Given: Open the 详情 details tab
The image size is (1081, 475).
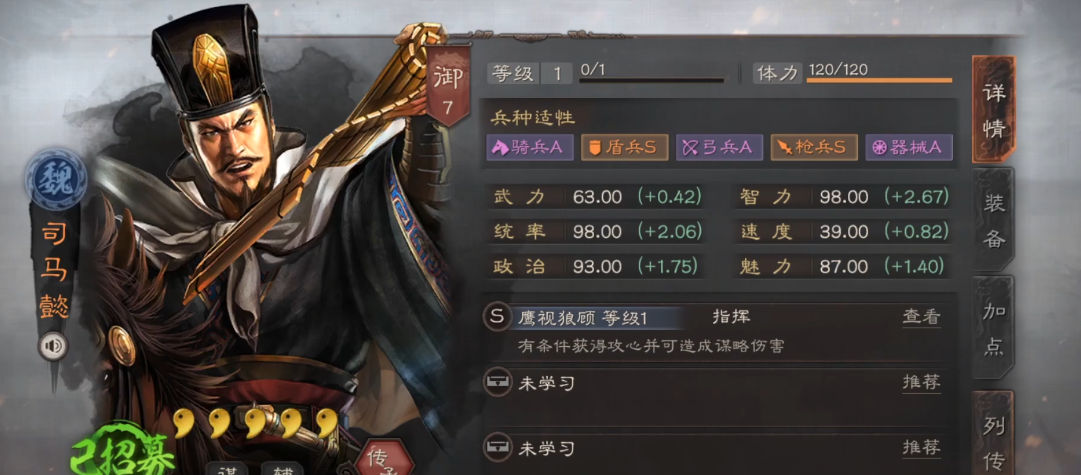Looking at the screenshot, I should tap(993, 110).
